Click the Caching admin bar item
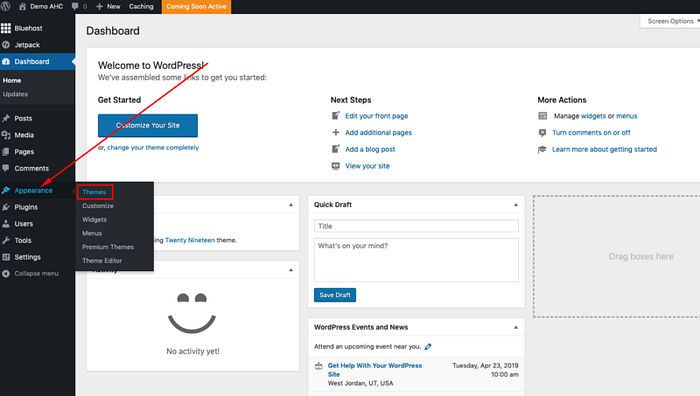Viewport: 700px width, 396px height. 141,6
